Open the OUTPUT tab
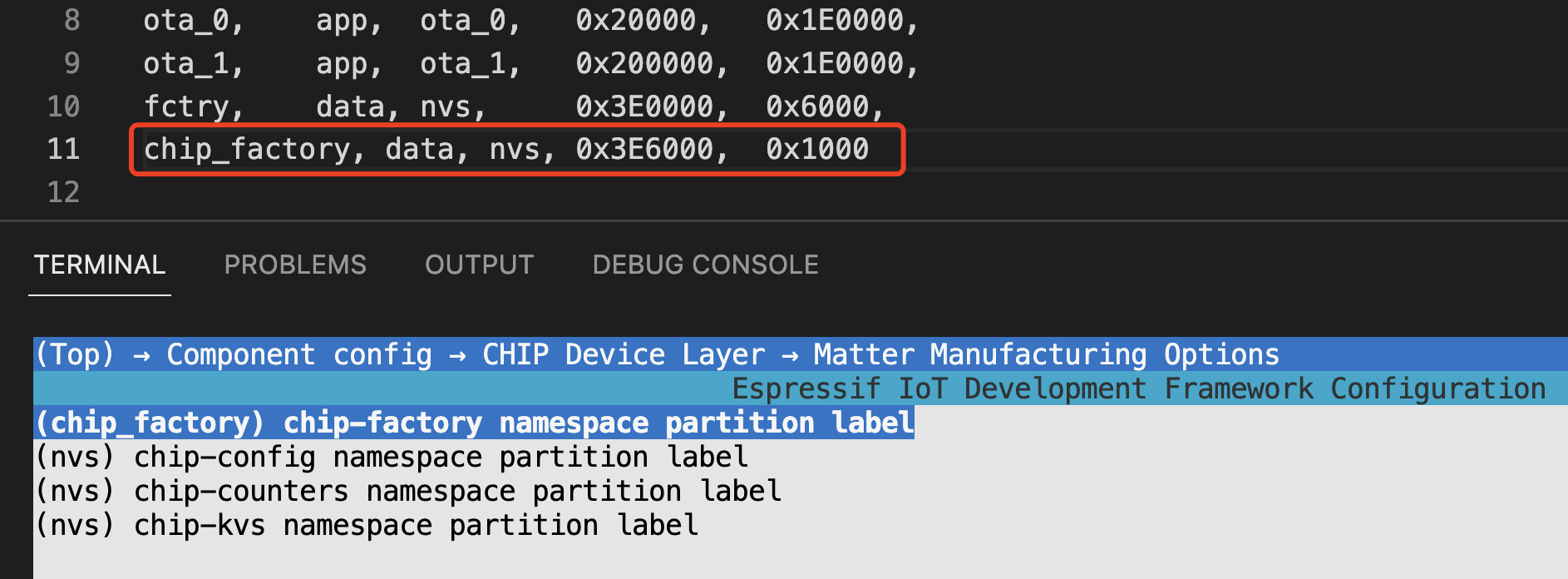 pyautogui.click(x=479, y=264)
